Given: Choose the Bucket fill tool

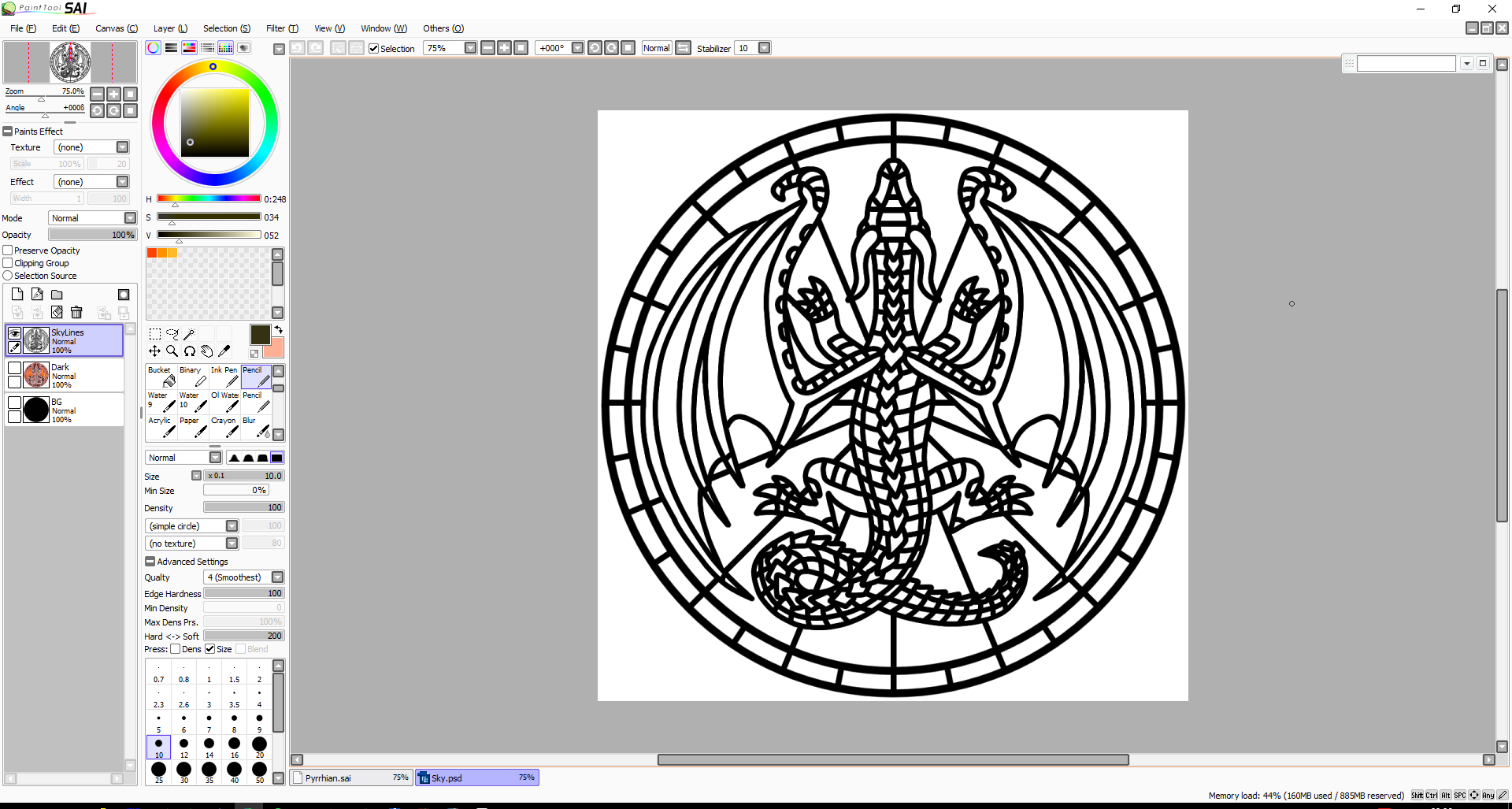Looking at the screenshot, I should coord(161,377).
